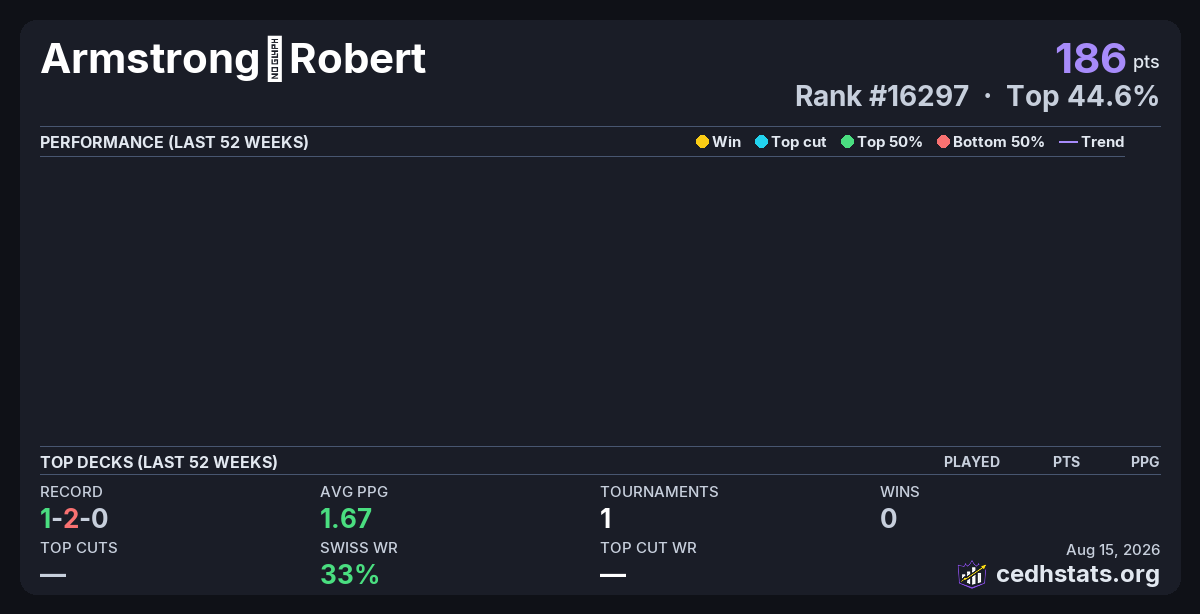This screenshot has width=1200, height=614.
Task: Click the red Bottom 50% legend dot
Action: click(943, 142)
